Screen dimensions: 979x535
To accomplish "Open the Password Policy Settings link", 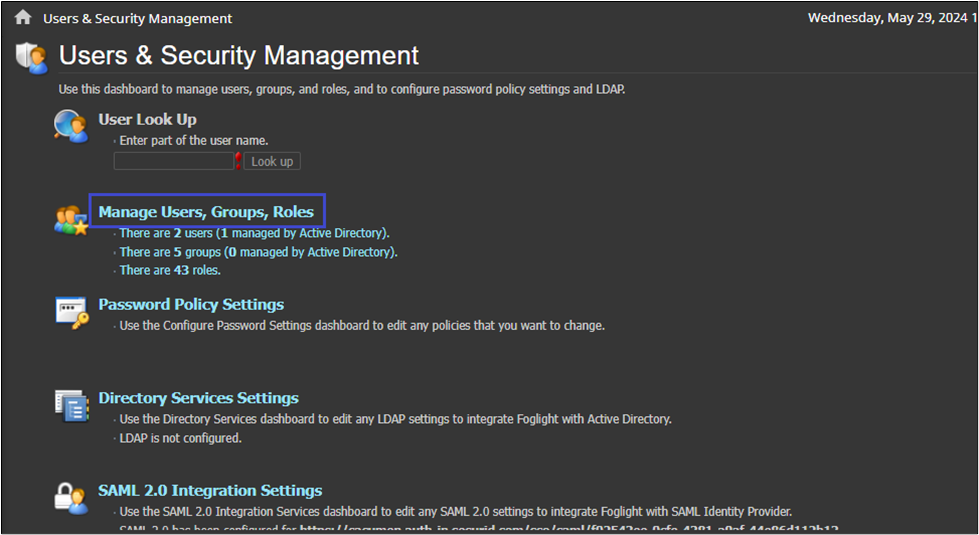I will tap(191, 305).
